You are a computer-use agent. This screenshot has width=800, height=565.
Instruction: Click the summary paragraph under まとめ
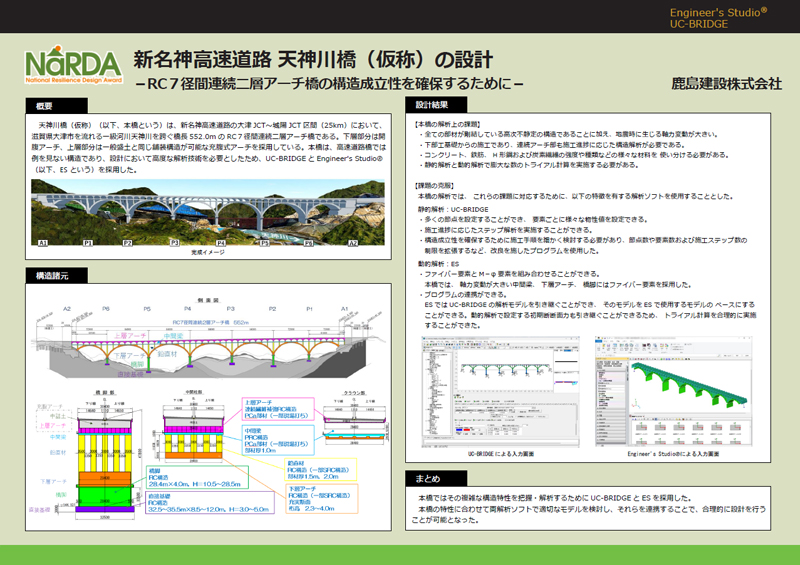pyautogui.click(x=588, y=509)
